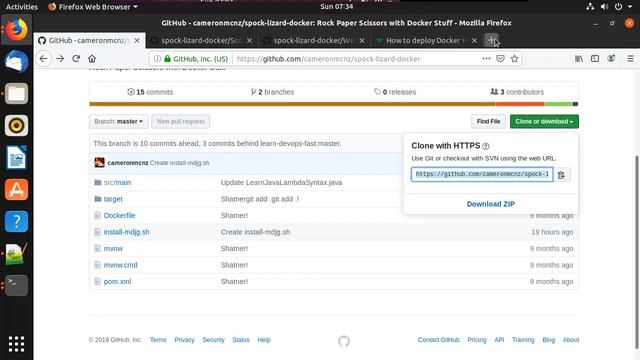Show site information icon in the URL bar
Viewport: 640px width, 360px height.
click(x=157, y=59)
